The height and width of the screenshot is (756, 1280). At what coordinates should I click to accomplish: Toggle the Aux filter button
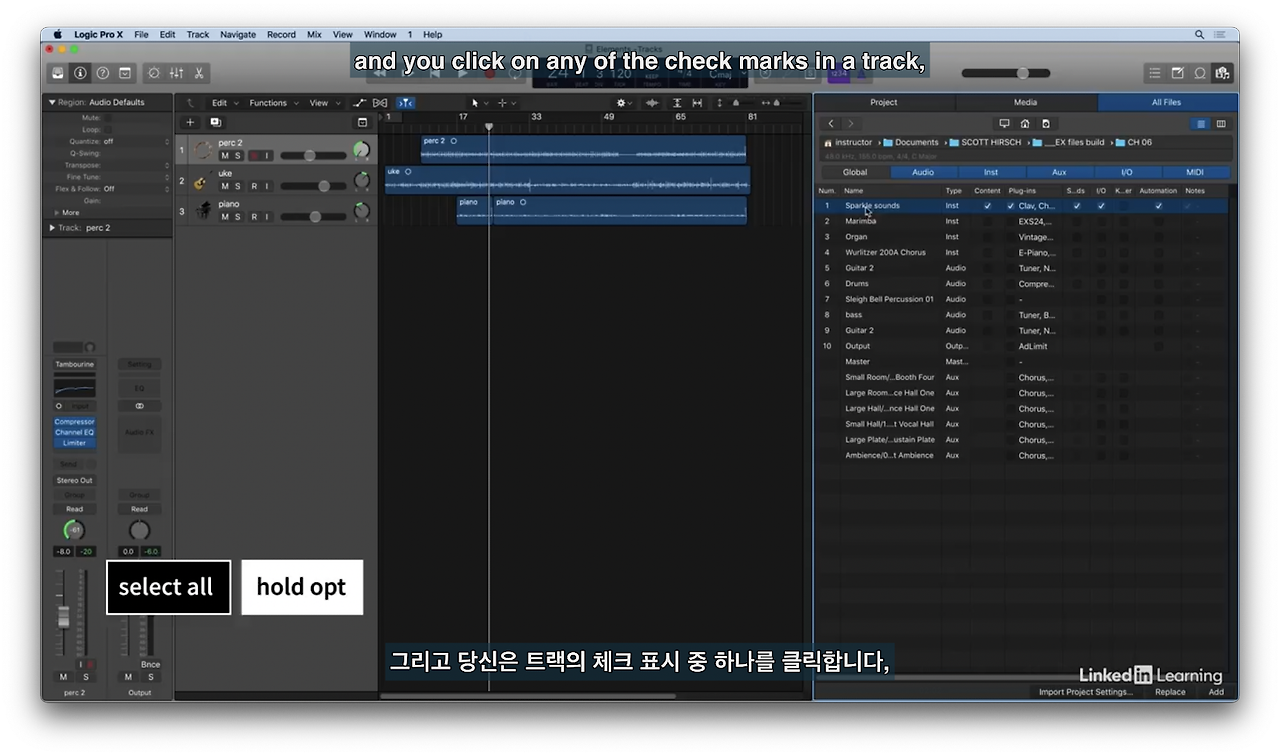point(1059,172)
